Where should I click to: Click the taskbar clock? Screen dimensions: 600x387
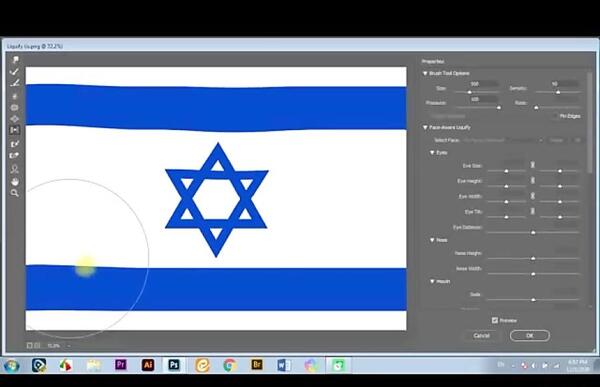(x=578, y=366)
